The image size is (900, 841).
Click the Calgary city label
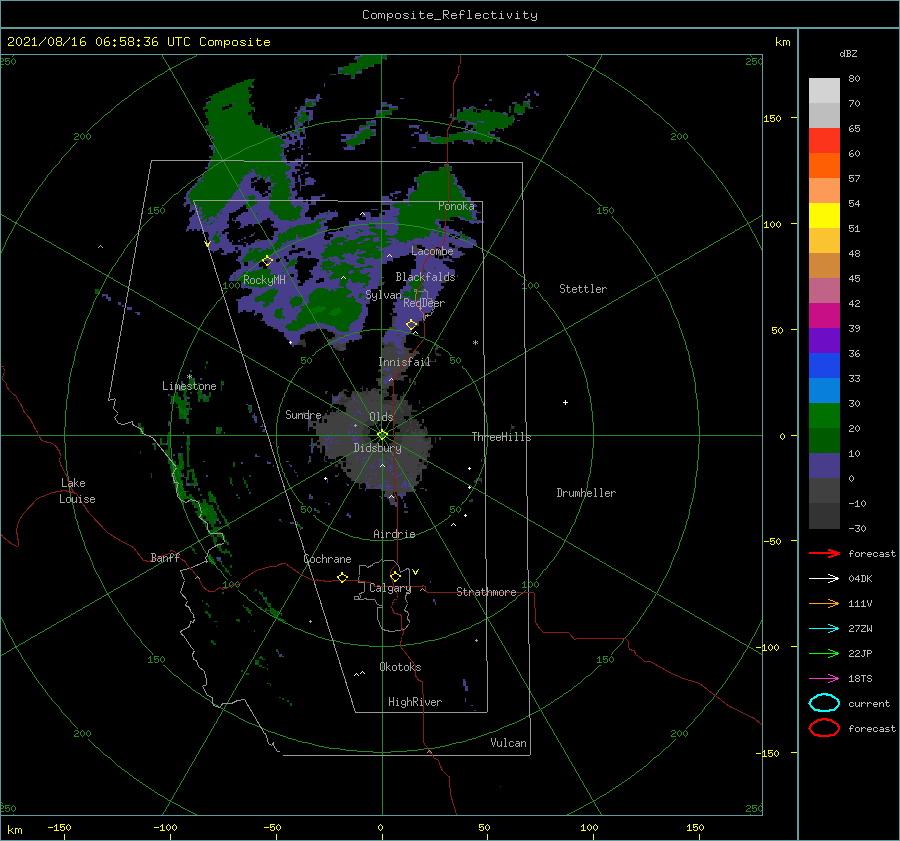click(390, 588)
